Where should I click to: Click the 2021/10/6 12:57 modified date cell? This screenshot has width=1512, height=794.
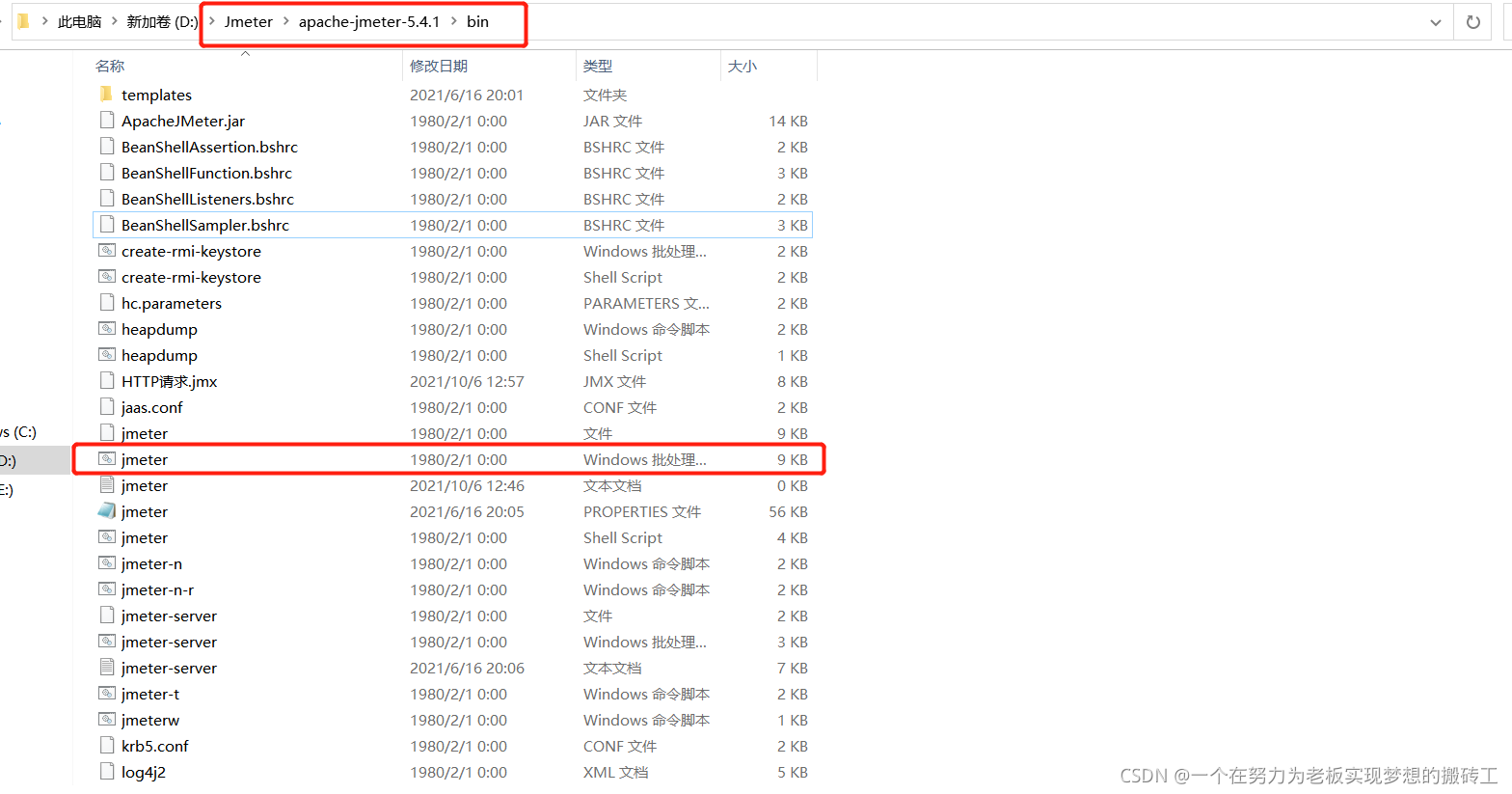click(467, 381)
